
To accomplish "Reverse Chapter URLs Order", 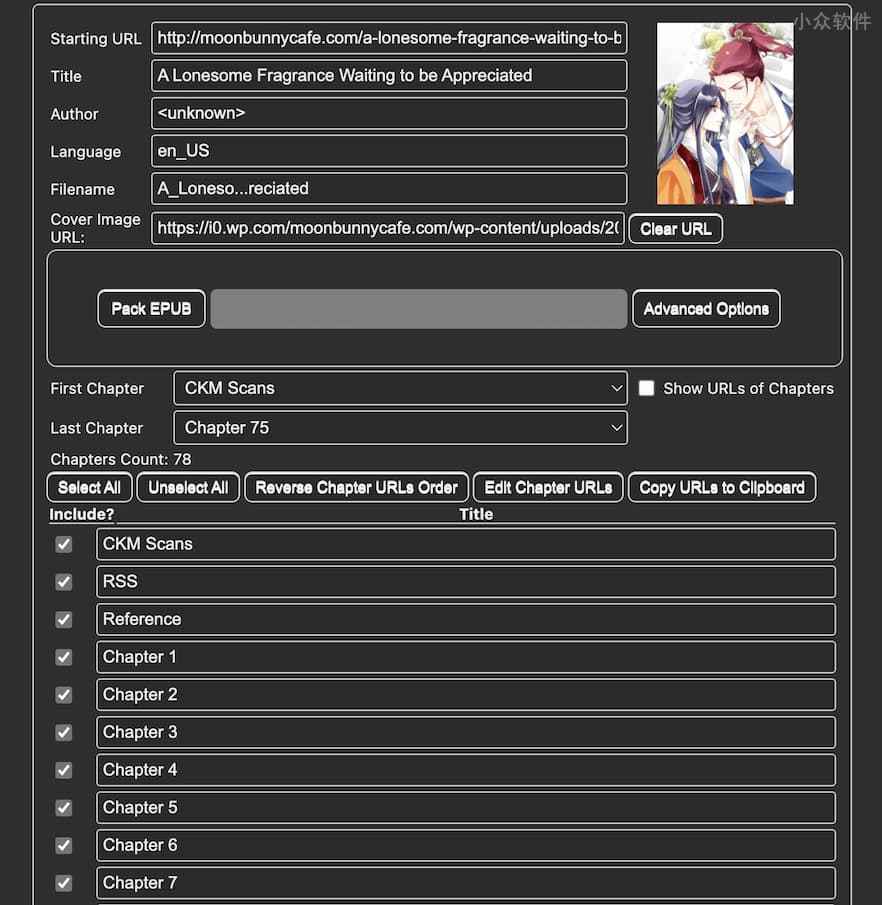I will tap(356, 488).
